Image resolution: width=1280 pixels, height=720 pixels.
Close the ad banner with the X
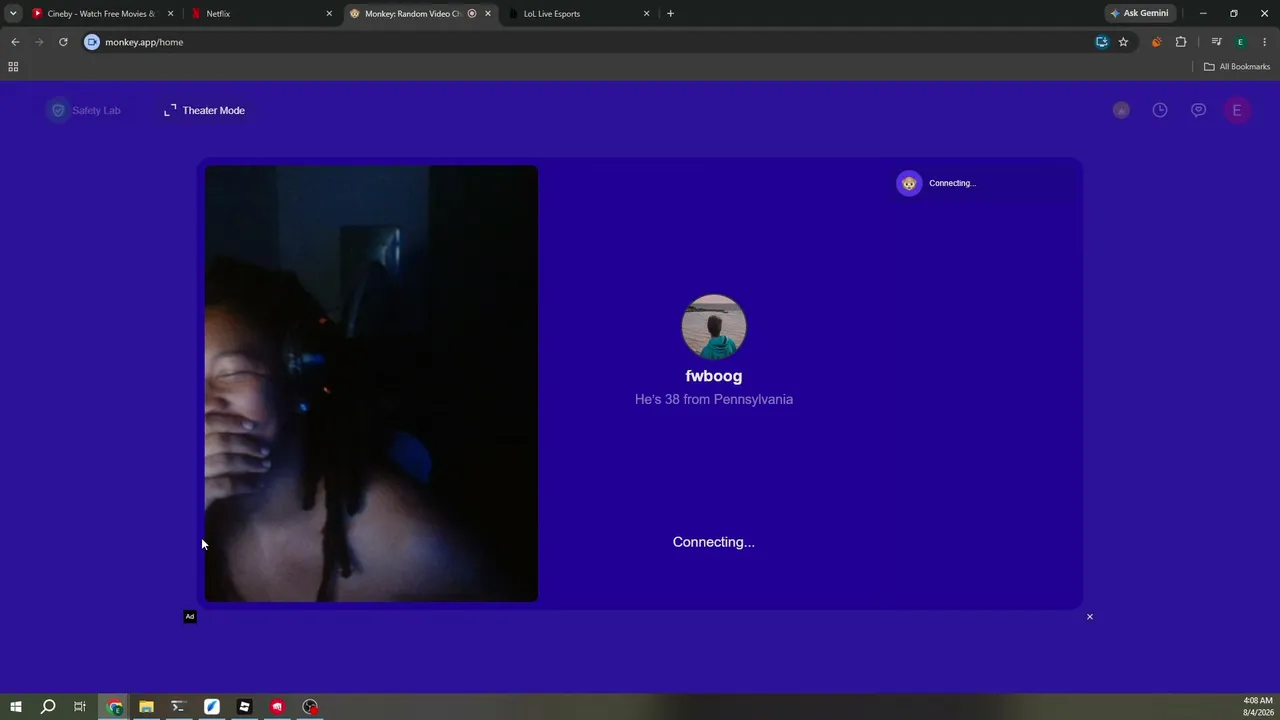tap(1090, 616)
